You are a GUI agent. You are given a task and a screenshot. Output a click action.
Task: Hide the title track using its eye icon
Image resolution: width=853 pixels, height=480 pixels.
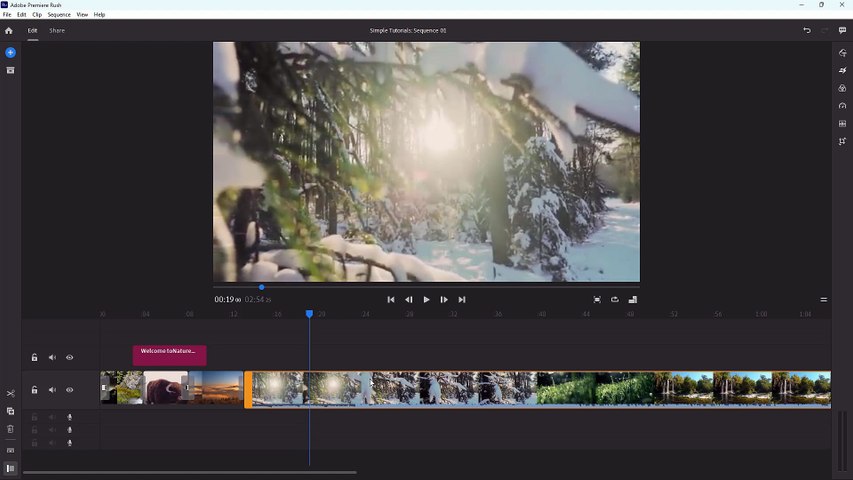[70, 357]
